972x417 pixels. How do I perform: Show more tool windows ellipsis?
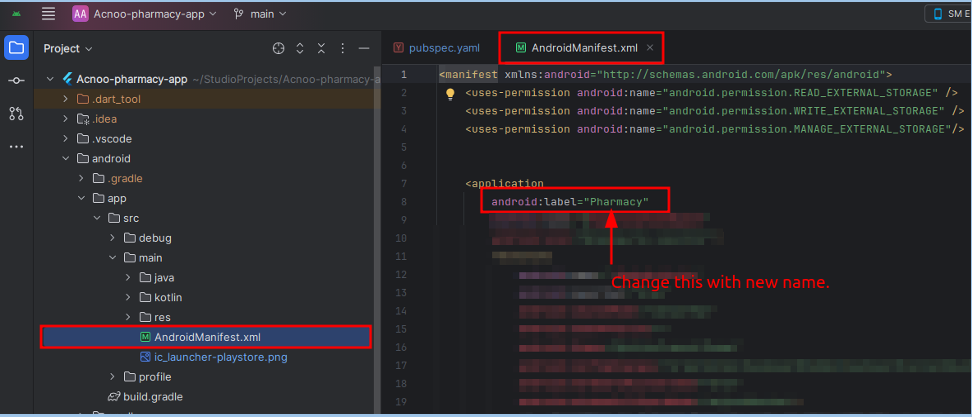16,146
